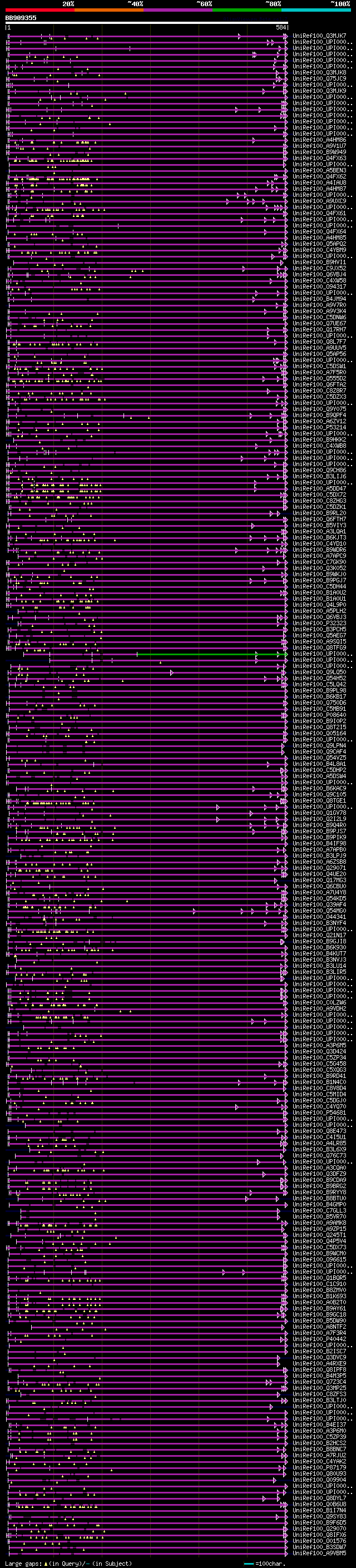This screenshot has width=356, height=1568.
Task: Select hit label UniRef100_A5DSW4
Action: click(319, 776)
